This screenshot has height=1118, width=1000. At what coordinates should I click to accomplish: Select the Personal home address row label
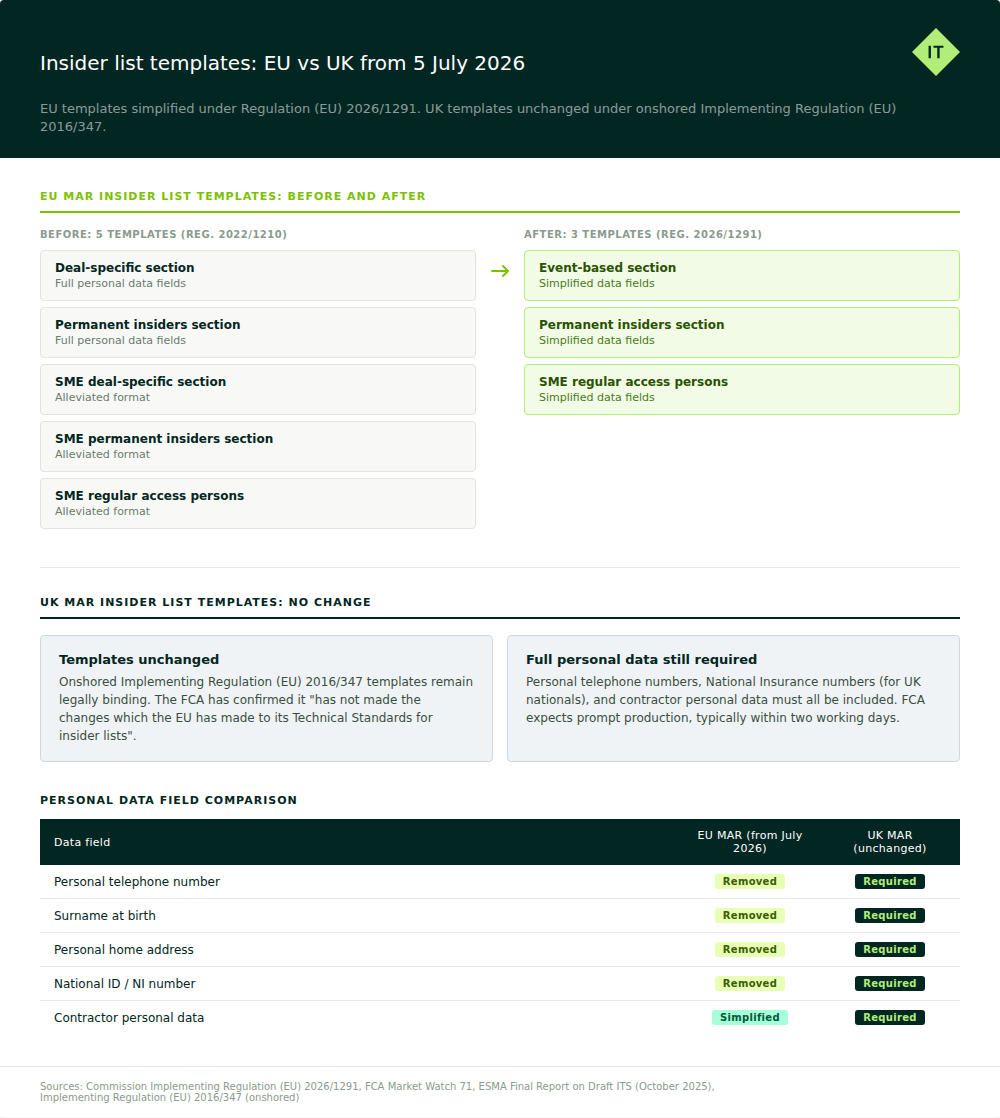pos(124,950)
